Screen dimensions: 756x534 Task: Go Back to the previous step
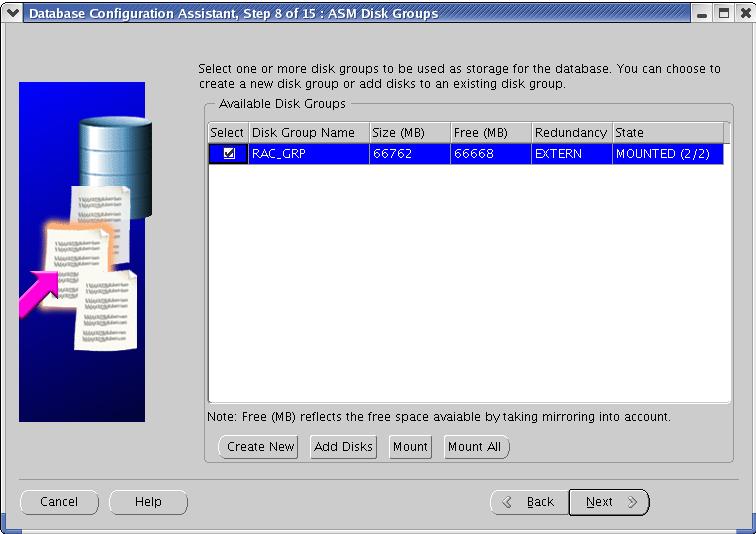(528, 502)
